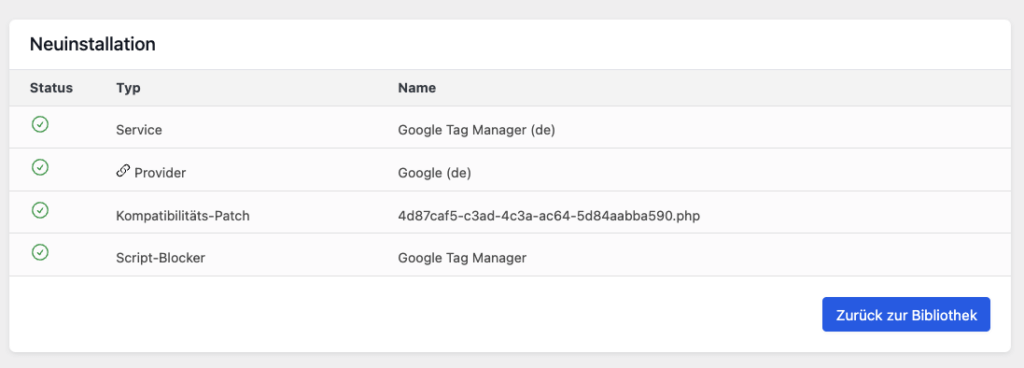Select the 4d87caf5 php patch filename
1024x368 pixels.
[549, 215]
